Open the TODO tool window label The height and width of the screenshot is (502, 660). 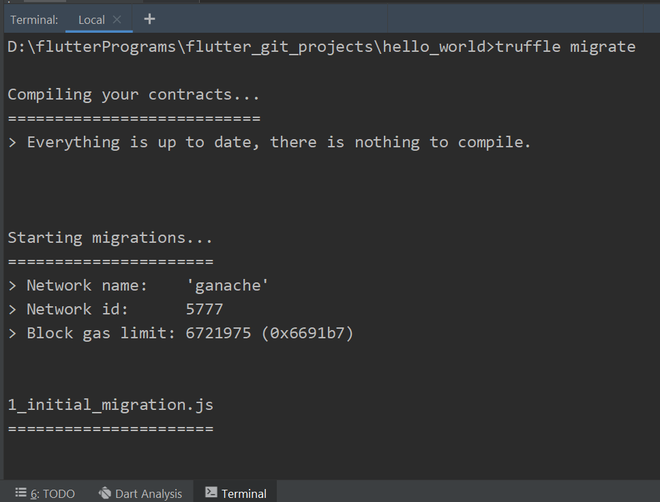[52, 493]
